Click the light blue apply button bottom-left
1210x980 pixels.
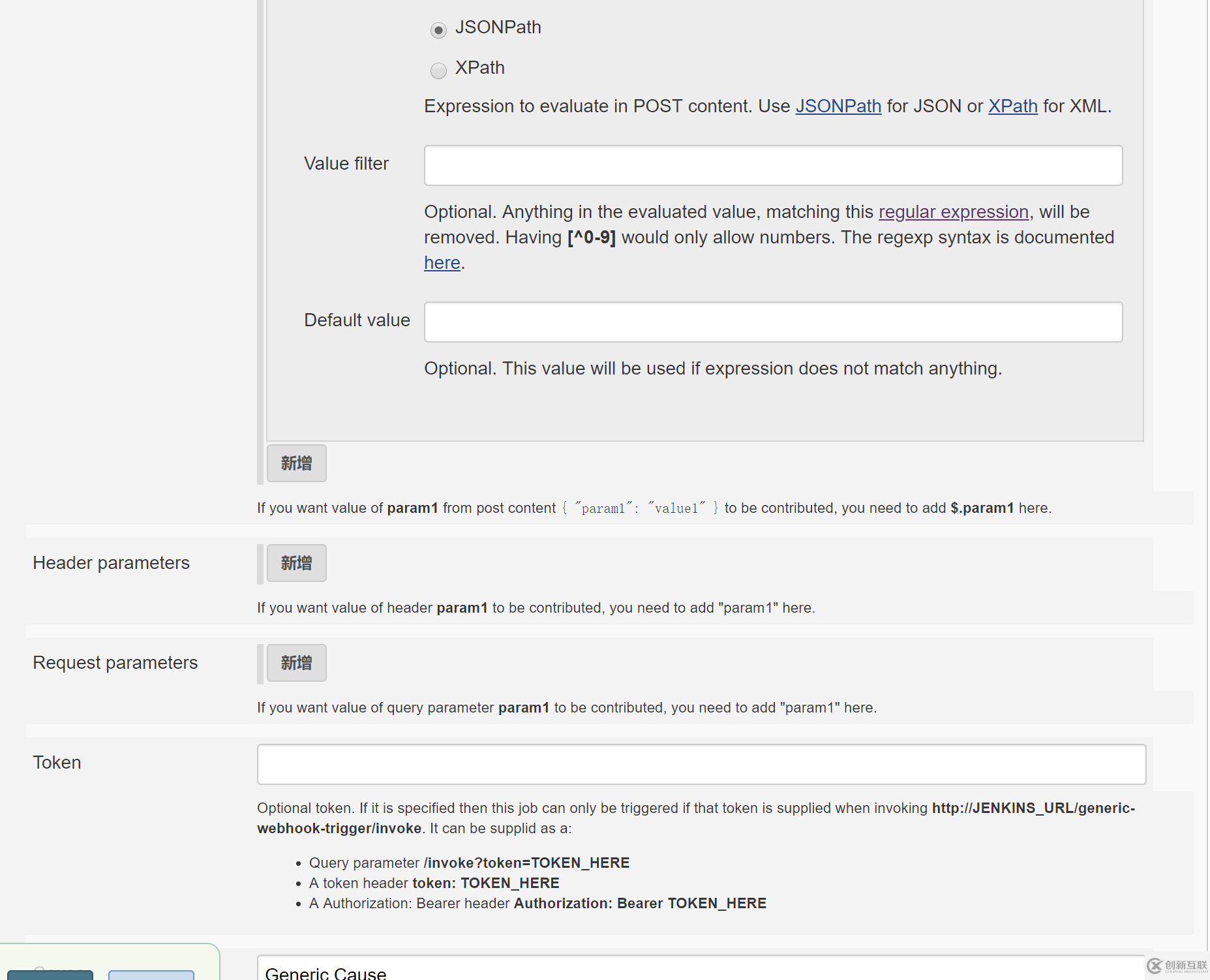(x=150, y=976)
